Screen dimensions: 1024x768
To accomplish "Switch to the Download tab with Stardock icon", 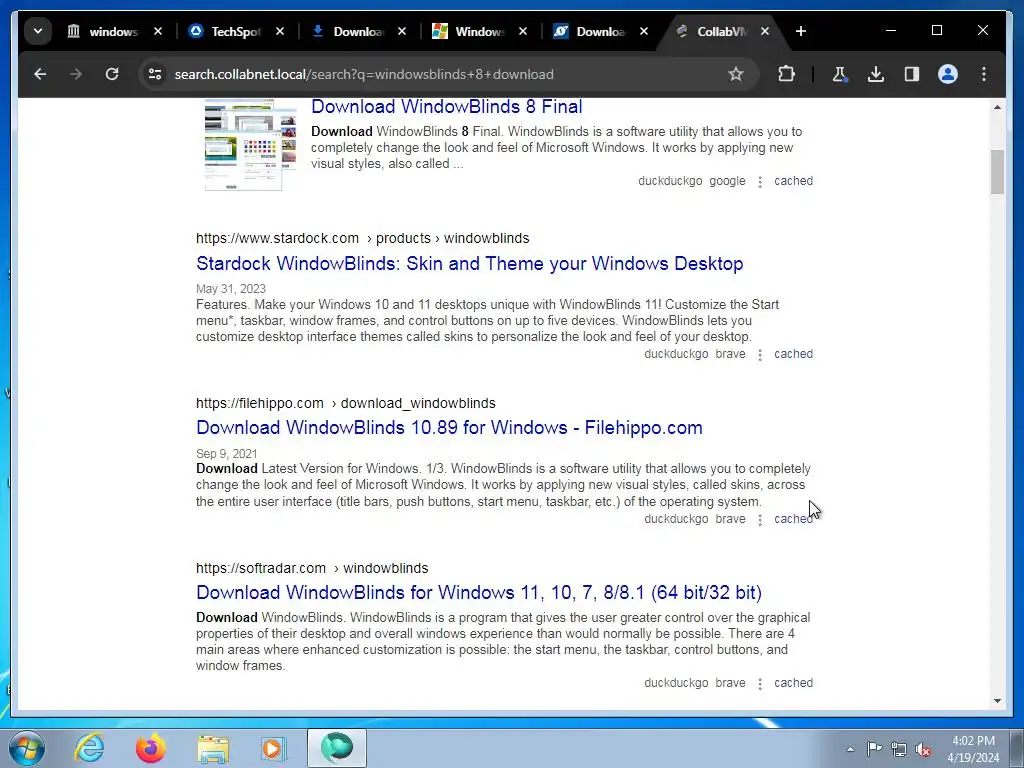I will coord(591,31).
